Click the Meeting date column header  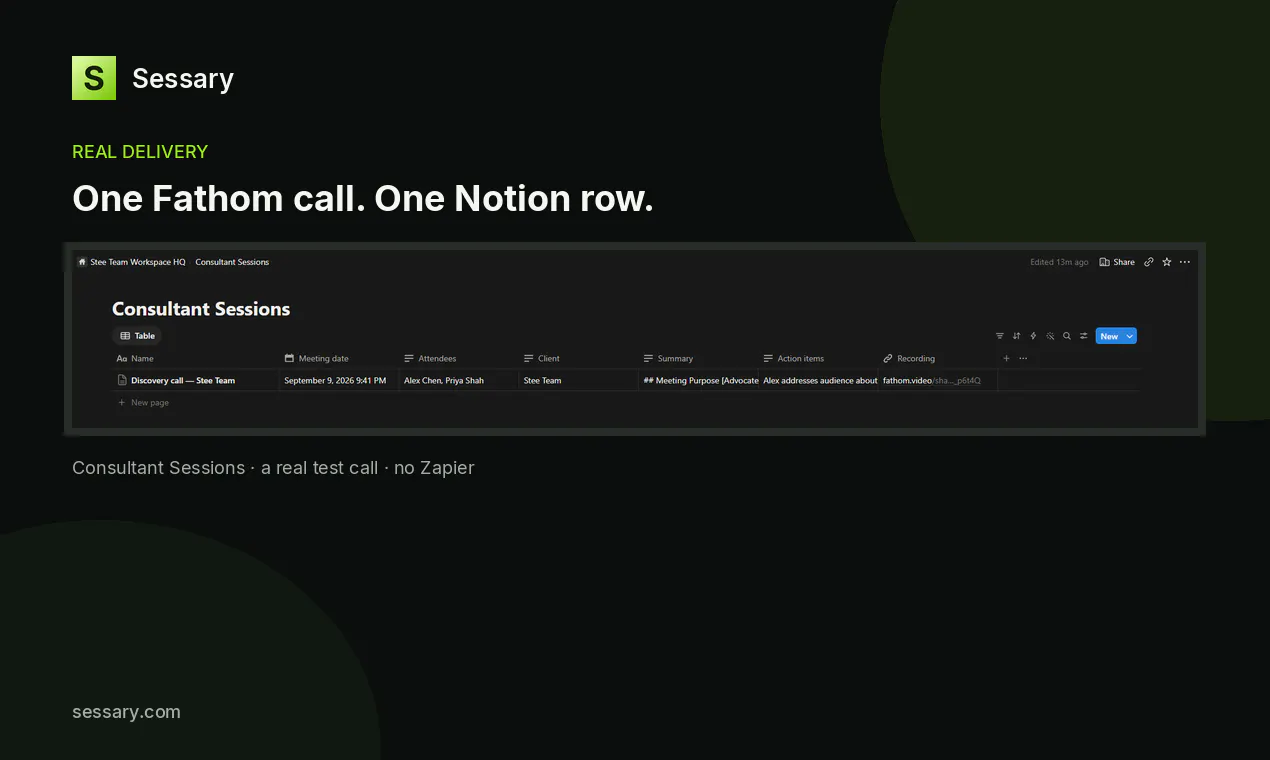click(317, 358)
